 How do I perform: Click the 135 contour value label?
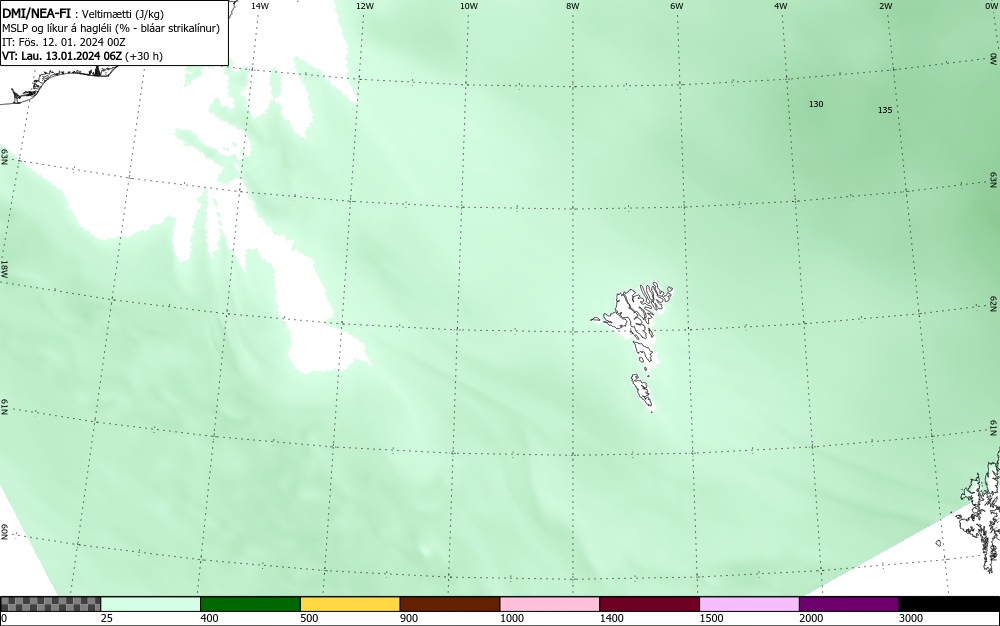tap(885, 110)
